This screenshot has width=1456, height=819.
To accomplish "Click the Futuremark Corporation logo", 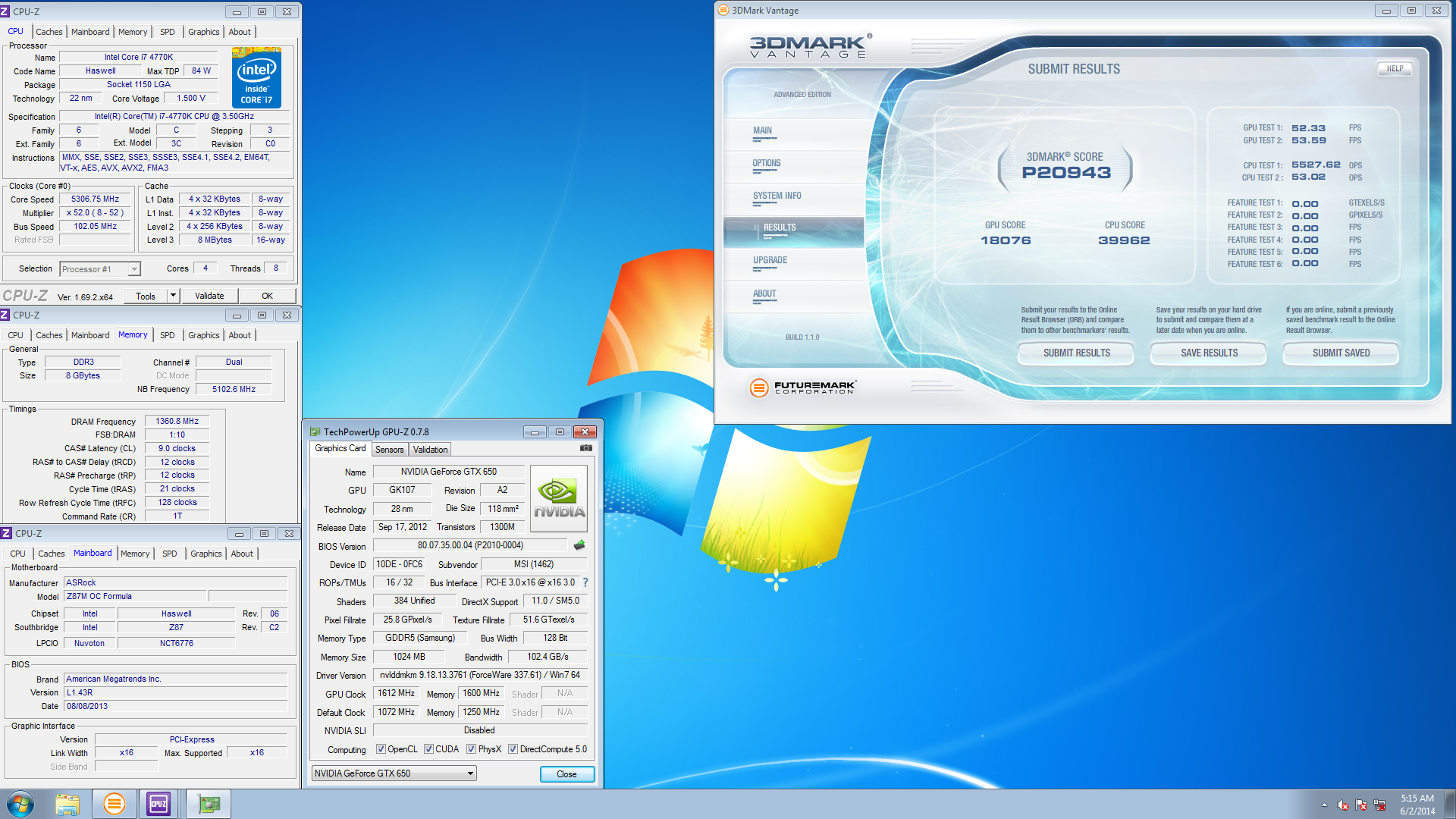I will (x=803, y=388).
